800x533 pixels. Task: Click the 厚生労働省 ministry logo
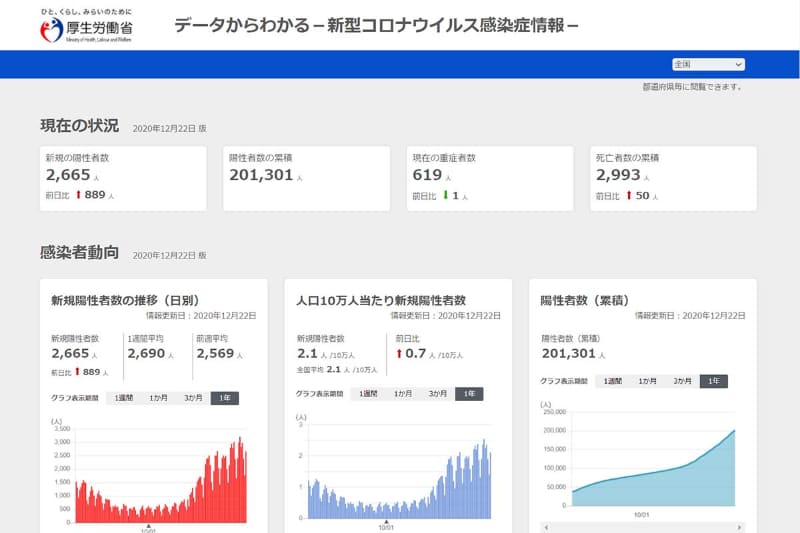86,26
